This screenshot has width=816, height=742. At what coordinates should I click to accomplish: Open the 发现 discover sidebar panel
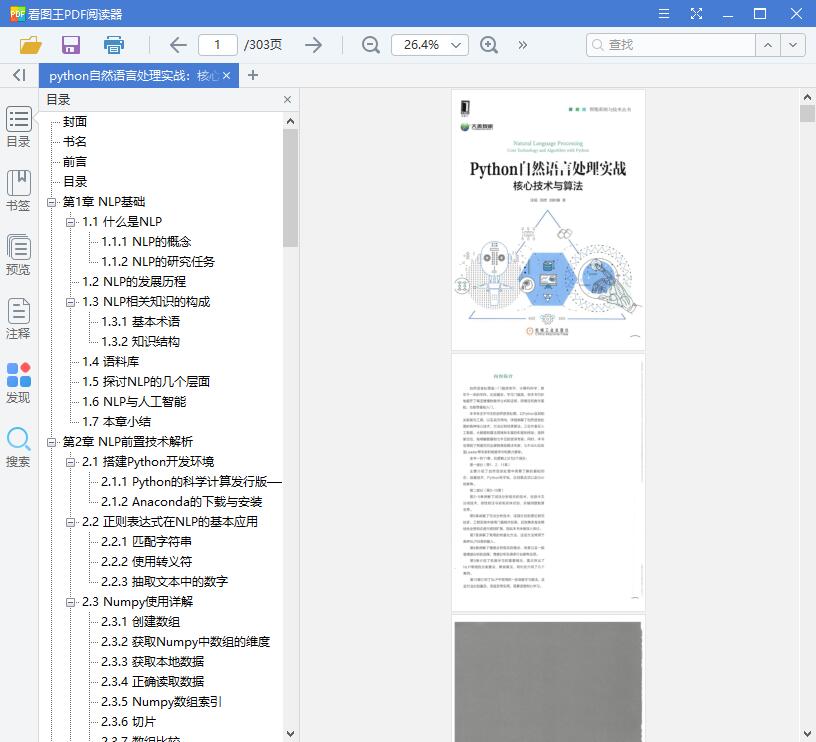19,383
